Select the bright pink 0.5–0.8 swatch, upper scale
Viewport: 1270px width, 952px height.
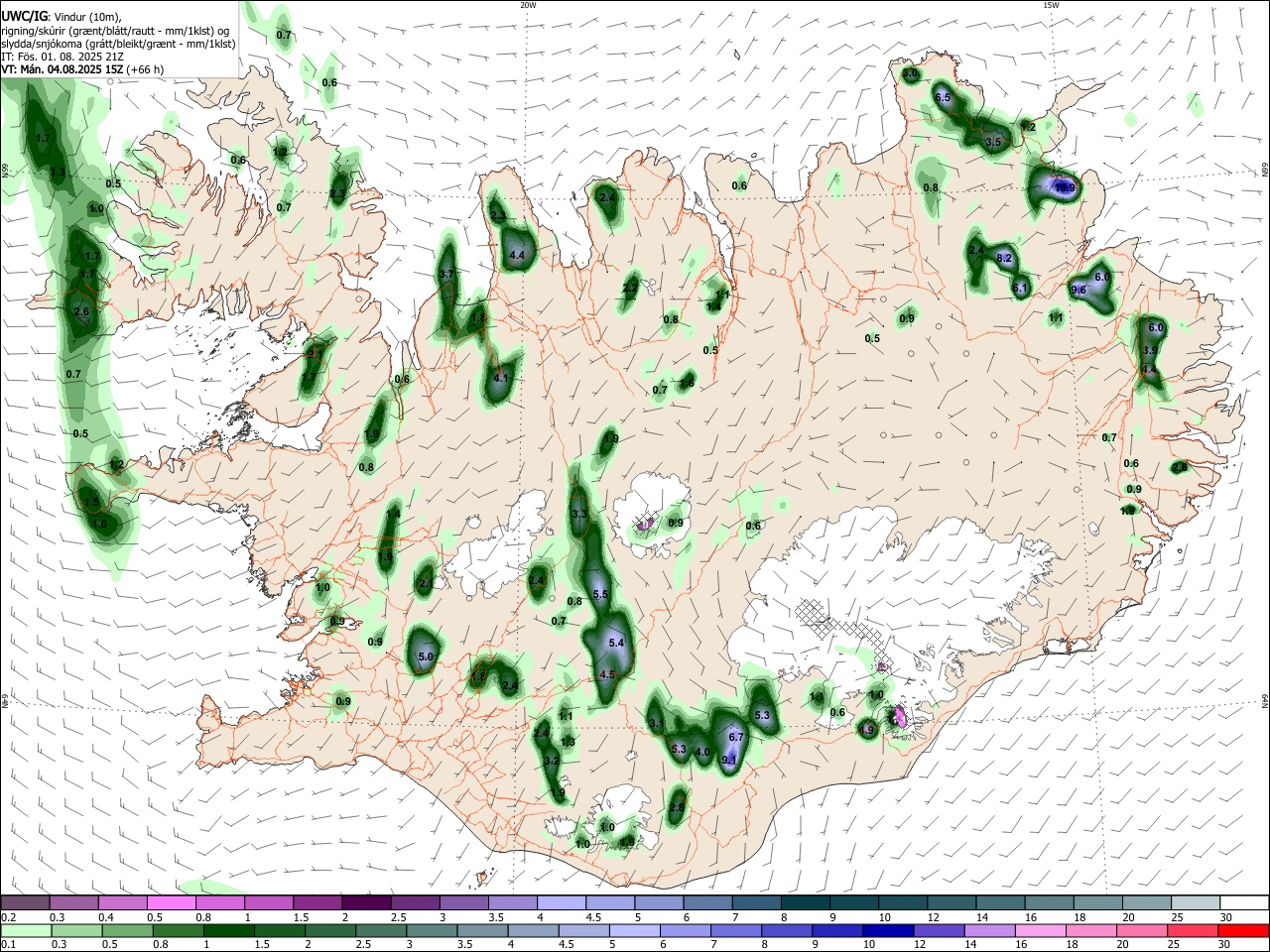171,903
